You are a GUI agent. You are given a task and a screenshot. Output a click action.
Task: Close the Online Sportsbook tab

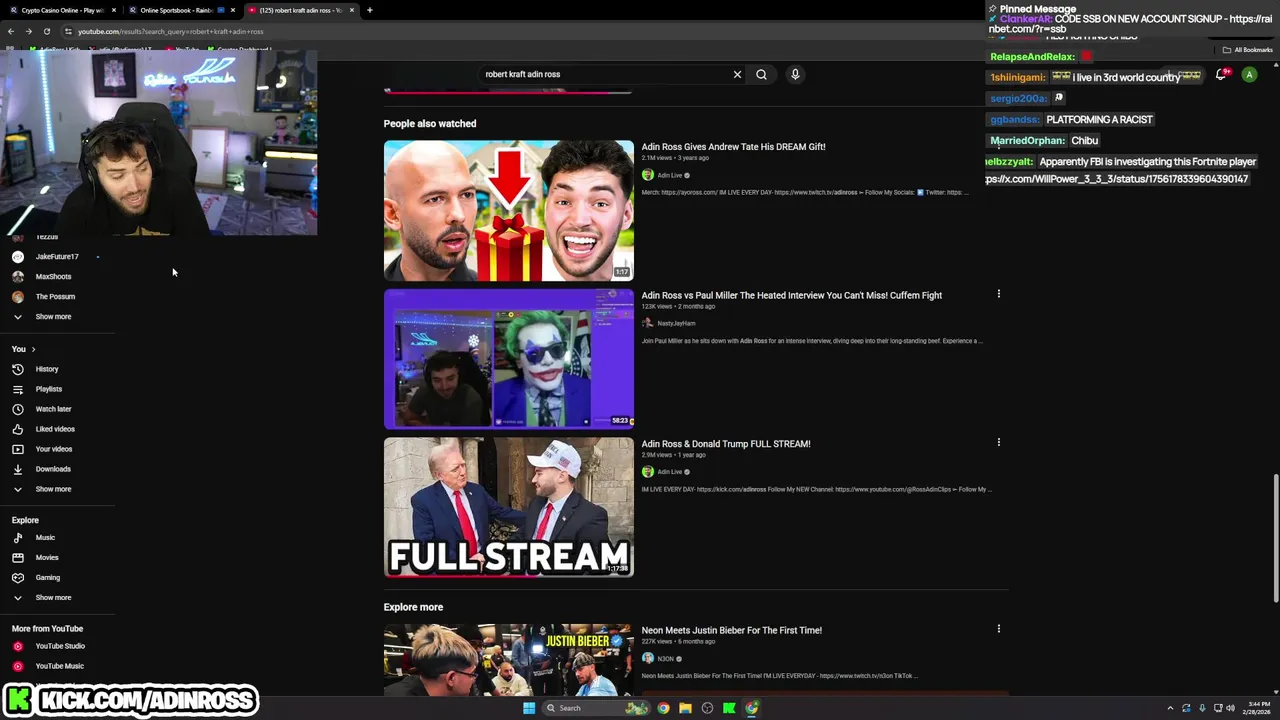[233, 10]
